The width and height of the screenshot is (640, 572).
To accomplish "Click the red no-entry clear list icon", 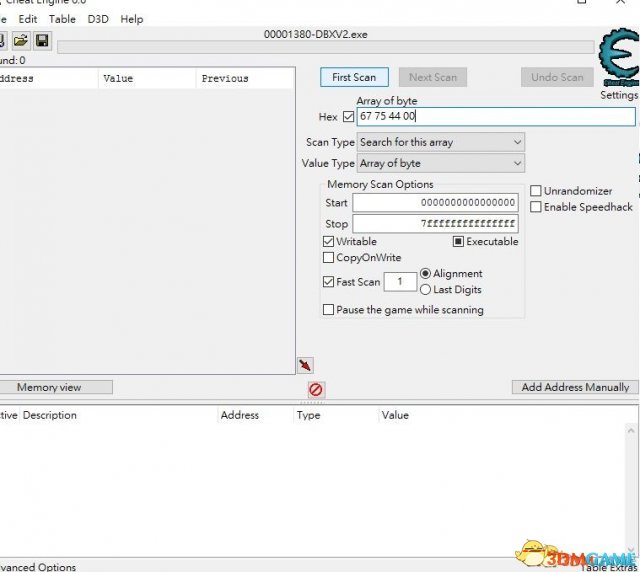I will (316, 389).
